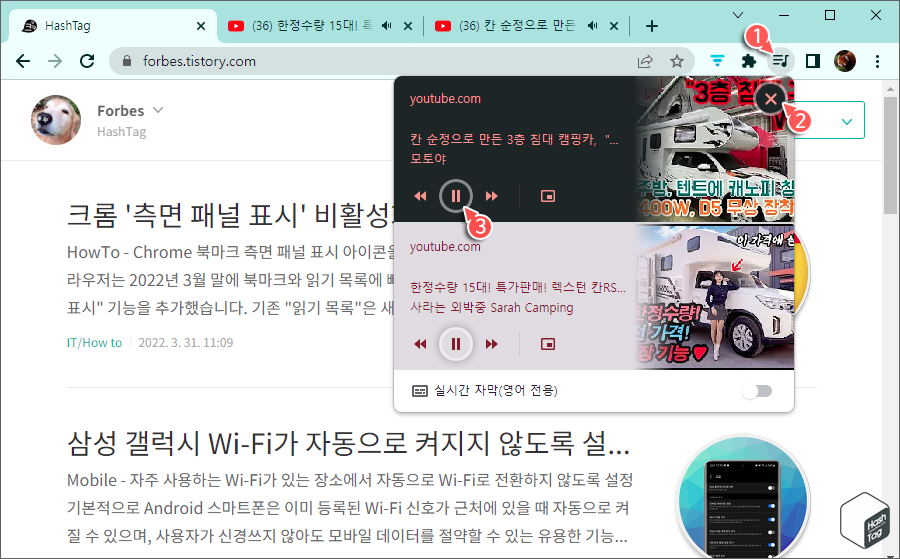
Task: Enter picture-in-picture for 한정수량 15대 video
Action: click(548, 344)
